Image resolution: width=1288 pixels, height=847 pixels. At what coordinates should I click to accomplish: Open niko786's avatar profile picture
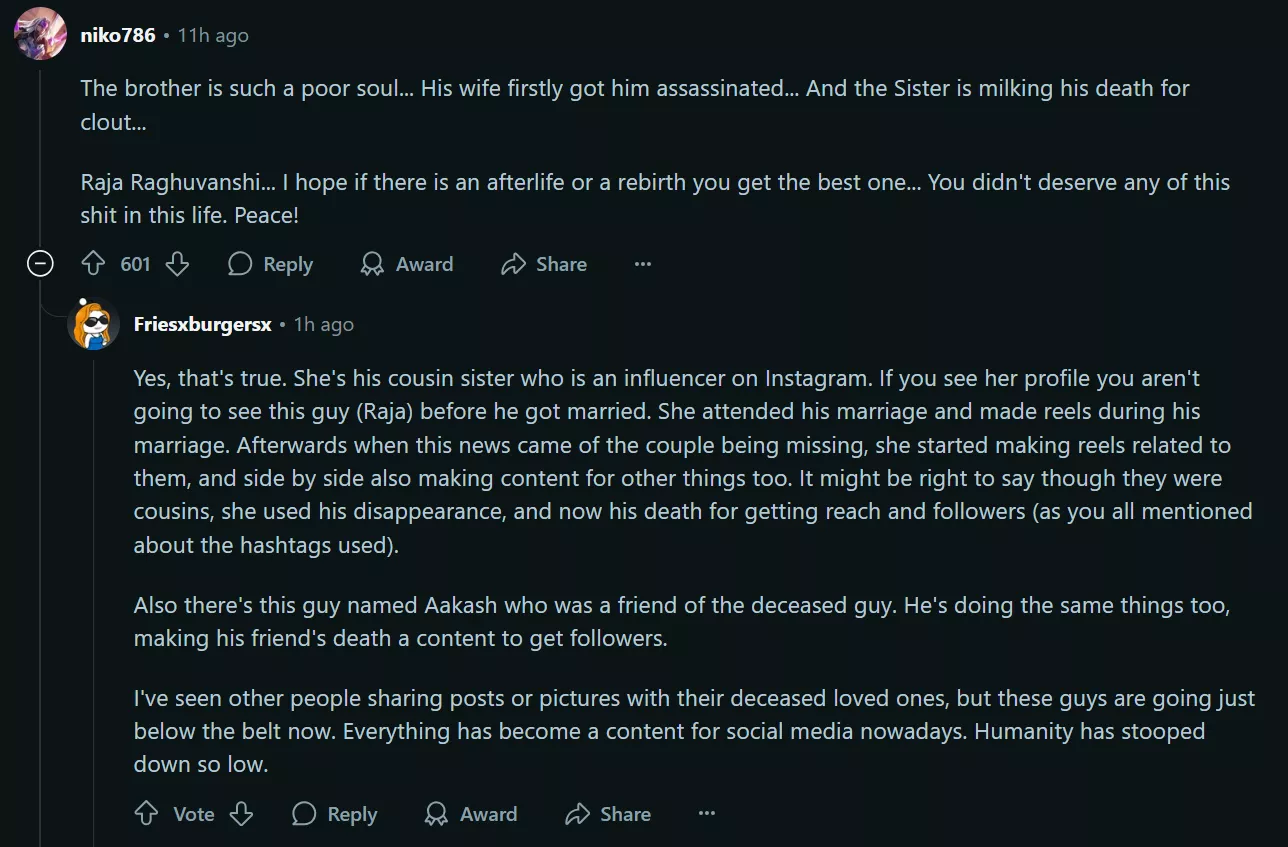click(40, 35)
